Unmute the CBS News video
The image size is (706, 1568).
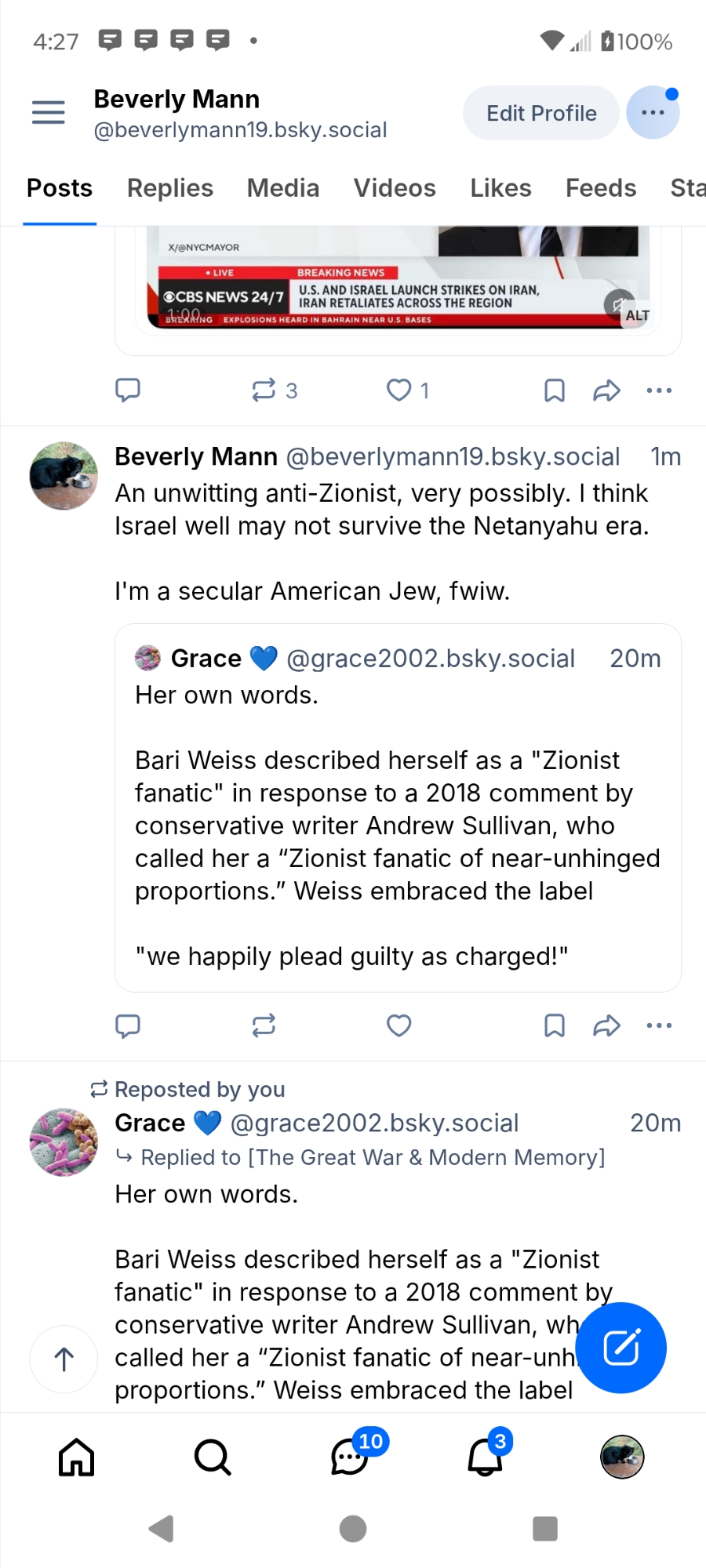[x=618, y=304]
